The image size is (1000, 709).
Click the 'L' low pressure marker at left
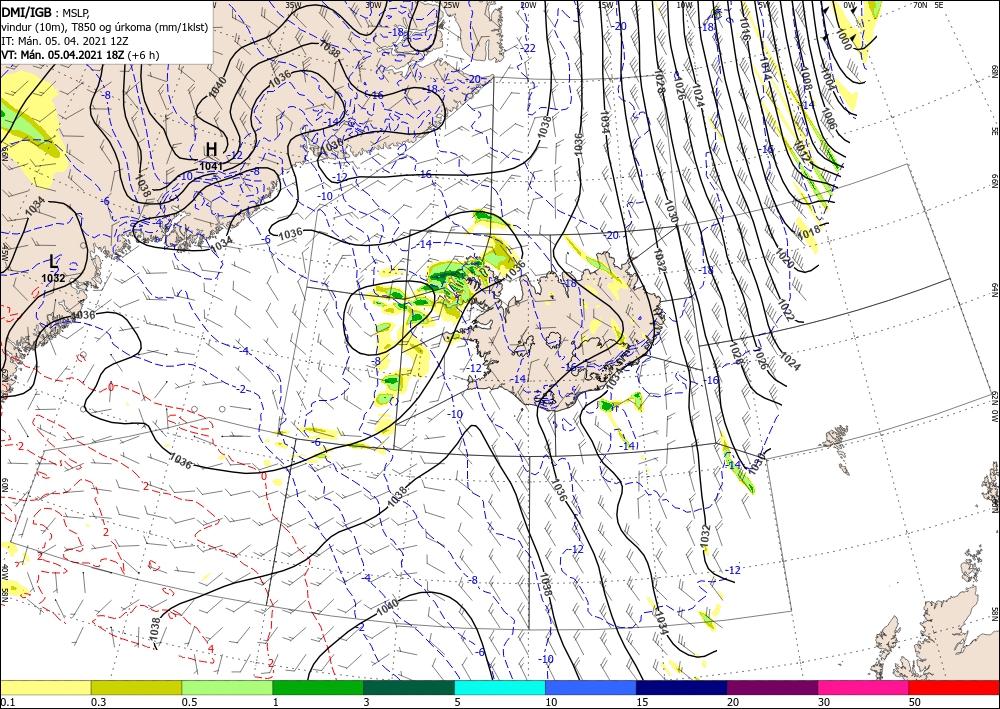(x=54, y=261)
